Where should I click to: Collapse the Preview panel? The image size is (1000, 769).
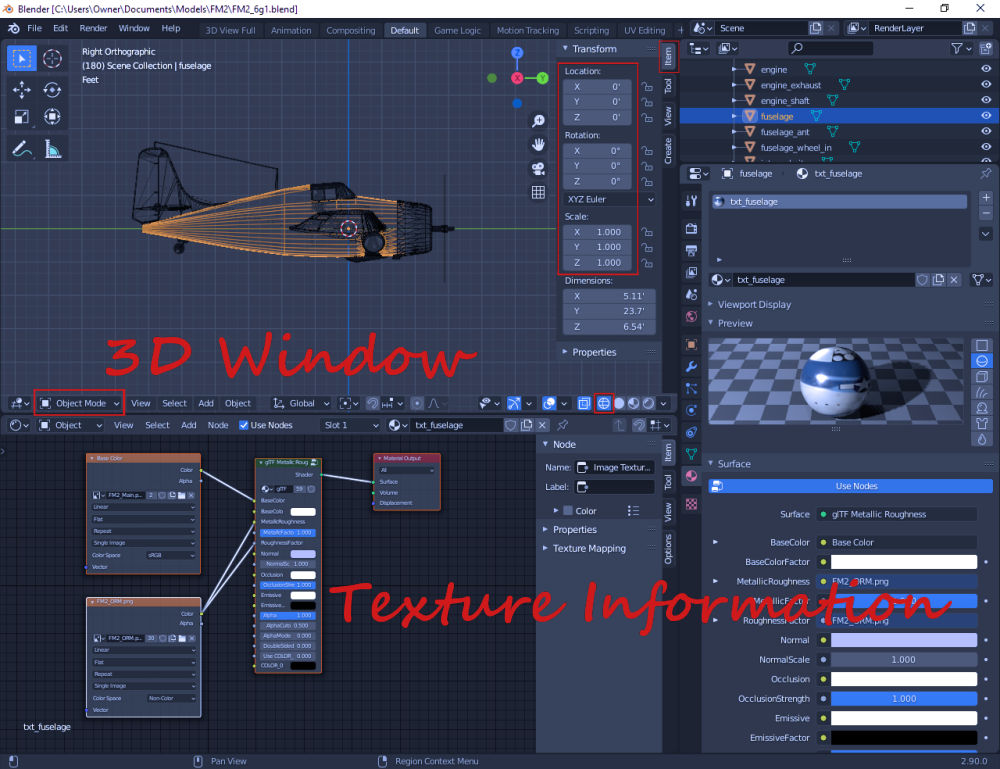735,323
